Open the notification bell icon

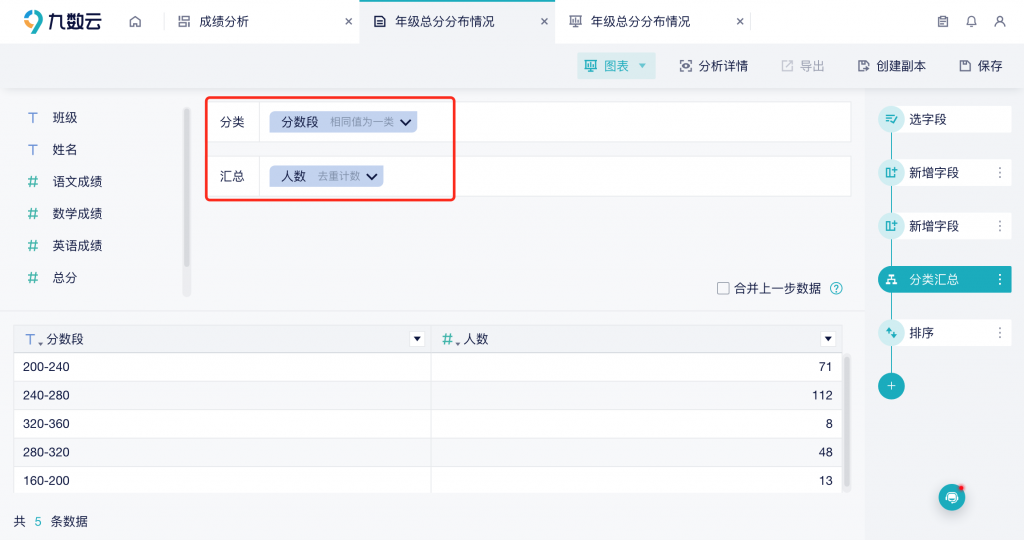971,22
